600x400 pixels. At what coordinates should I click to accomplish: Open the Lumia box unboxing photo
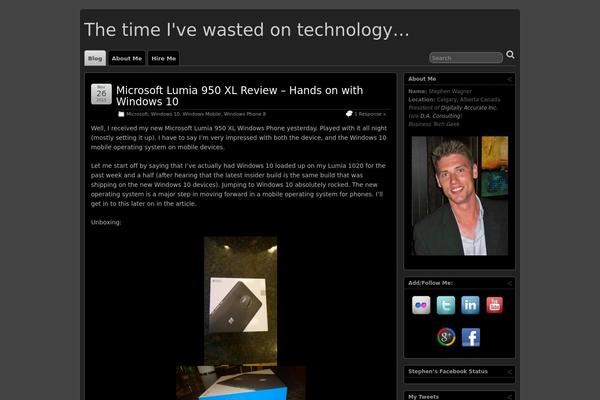click(240, 301)
